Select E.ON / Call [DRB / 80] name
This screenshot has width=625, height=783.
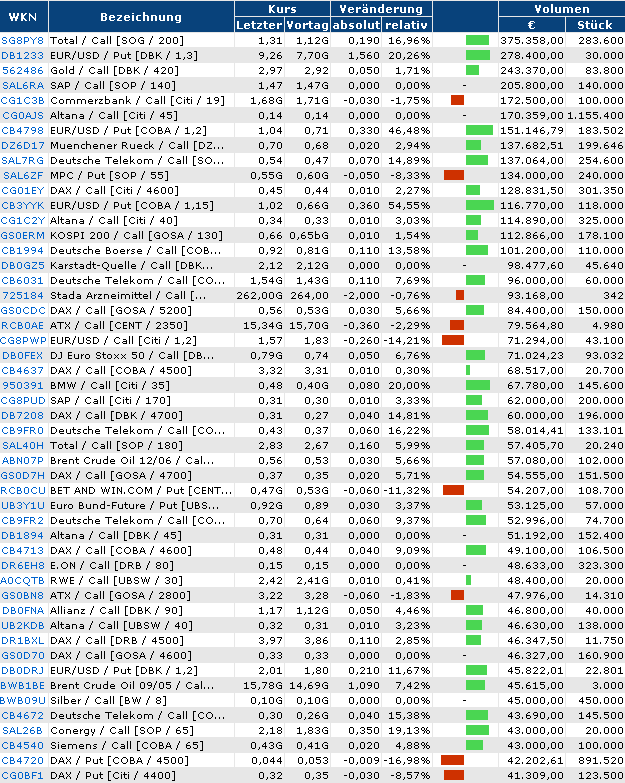pyautogui.click(x=112, y=565)
